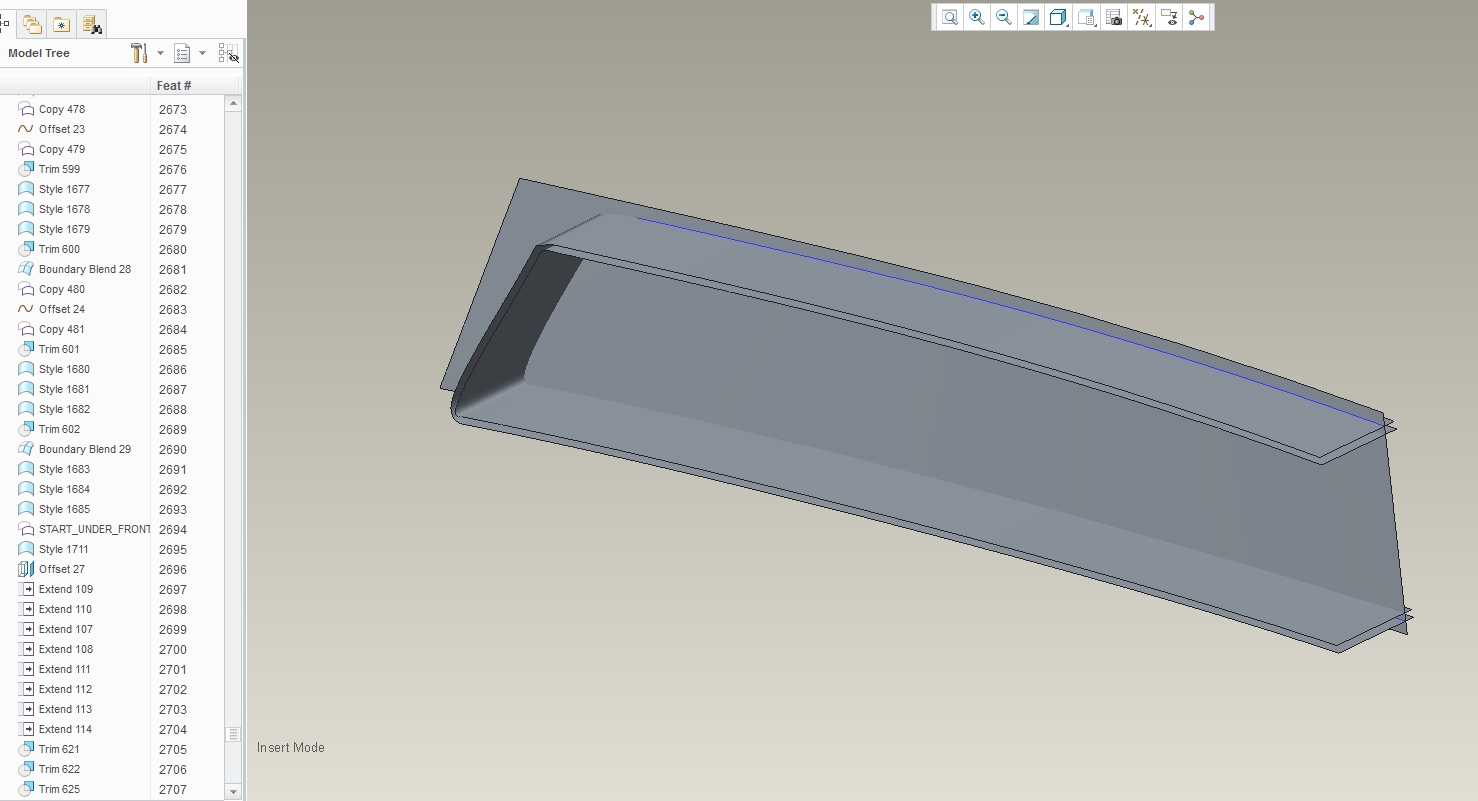Select the Offset 23 curve feature

pyautogui.click(x=62, y=129)
